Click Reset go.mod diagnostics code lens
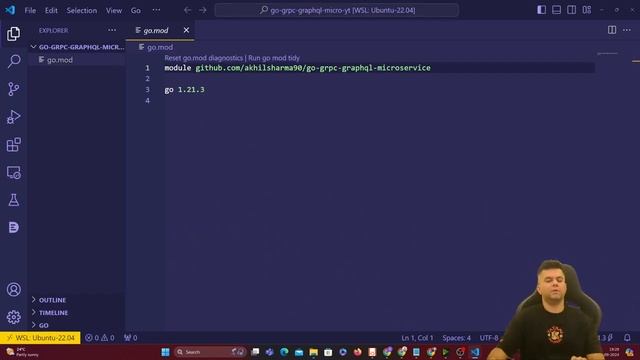Image resolution: width=640 pixels, height=360 pixels. click(203, 58)
